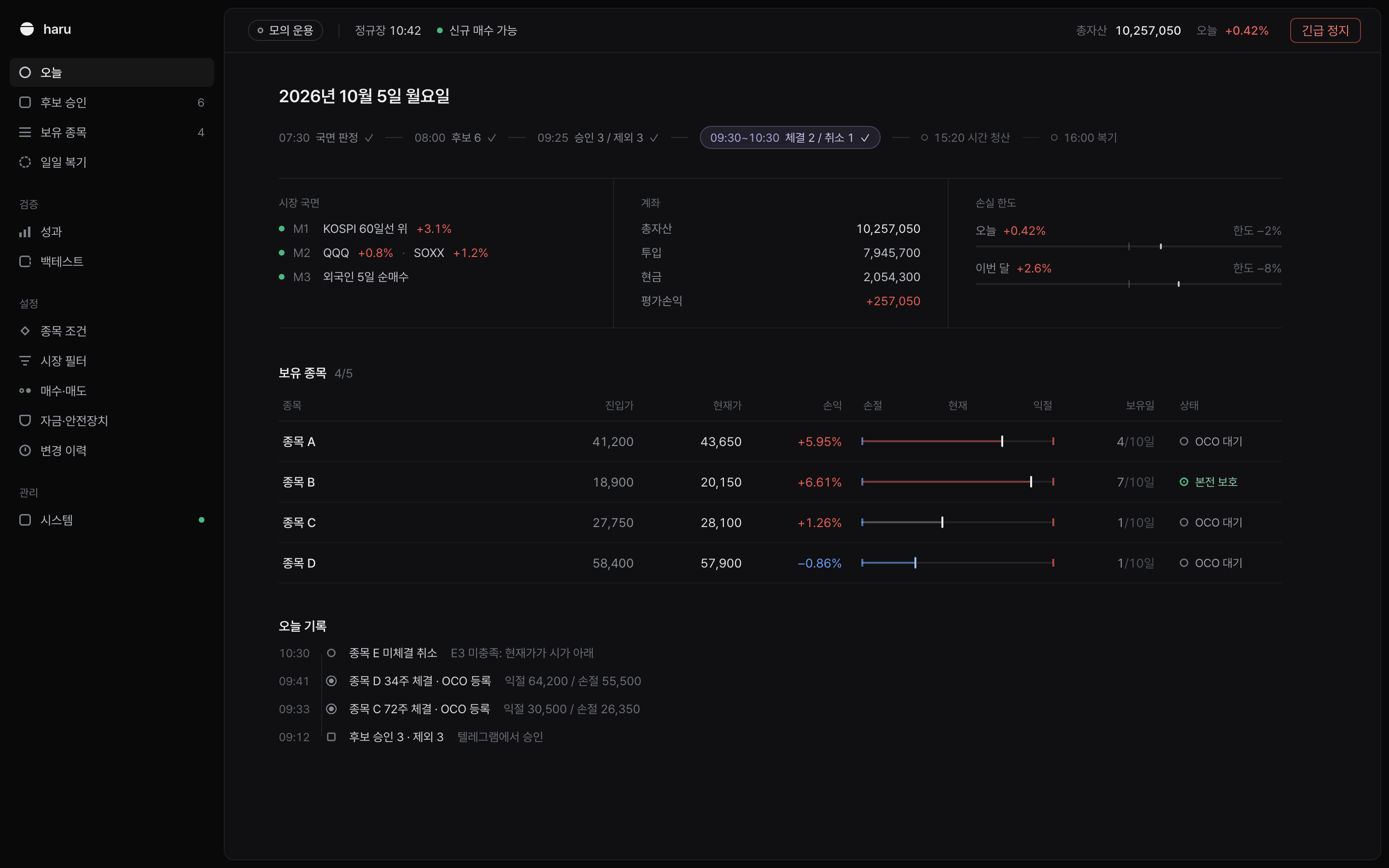This screenshot has height=868, width=1389.
Task: Click the 변경 이력 clock icon
Action: [x=25, y=451]
